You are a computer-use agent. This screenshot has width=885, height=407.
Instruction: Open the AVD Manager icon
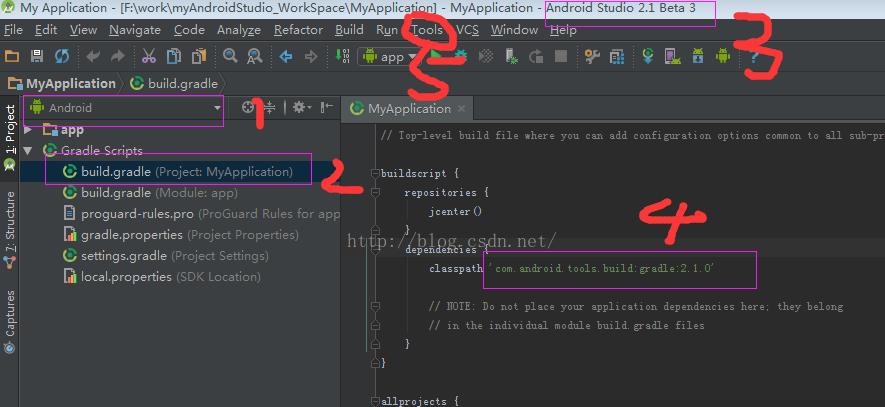pyautogui.click(x=672, y=56)
